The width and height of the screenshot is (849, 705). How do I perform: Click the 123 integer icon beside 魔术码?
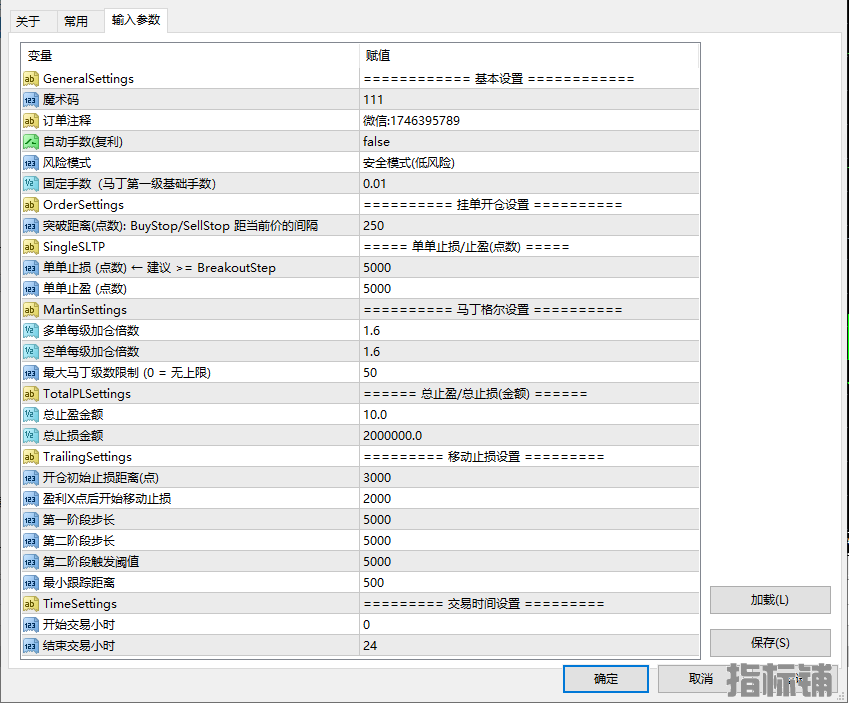[x=30, y=99]
